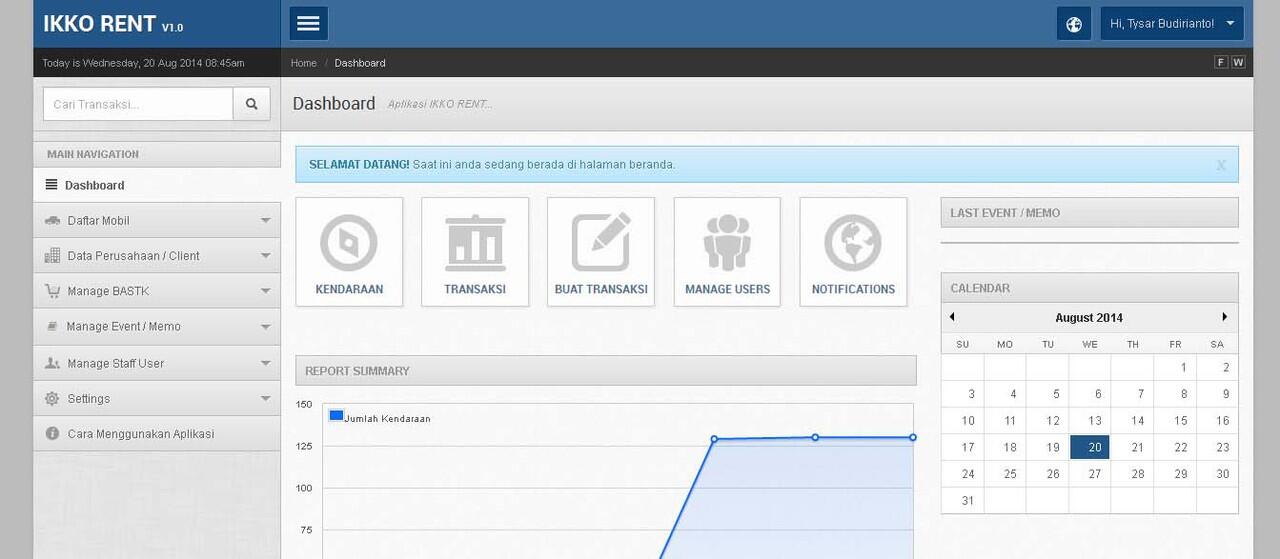Click the Dashboard list icon in sidebar
The width and height of the screenshot is (1280, 559).
coord(51,185)
